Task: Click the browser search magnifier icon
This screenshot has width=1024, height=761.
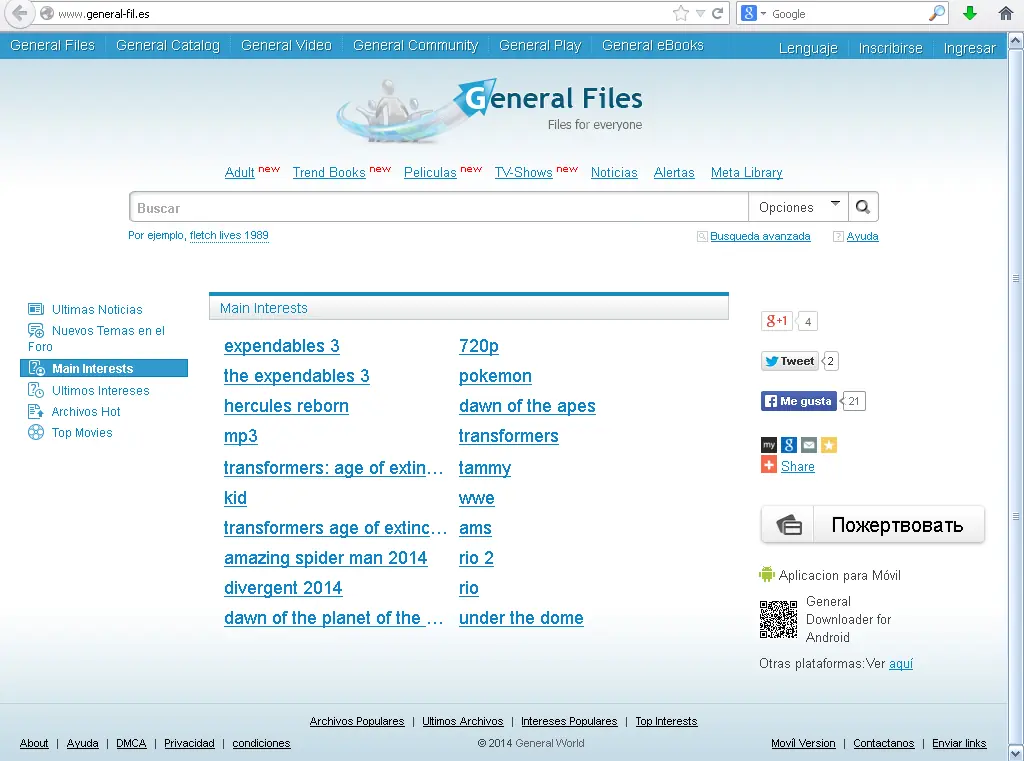Action: pyautogui.click(x=936, y=13)
